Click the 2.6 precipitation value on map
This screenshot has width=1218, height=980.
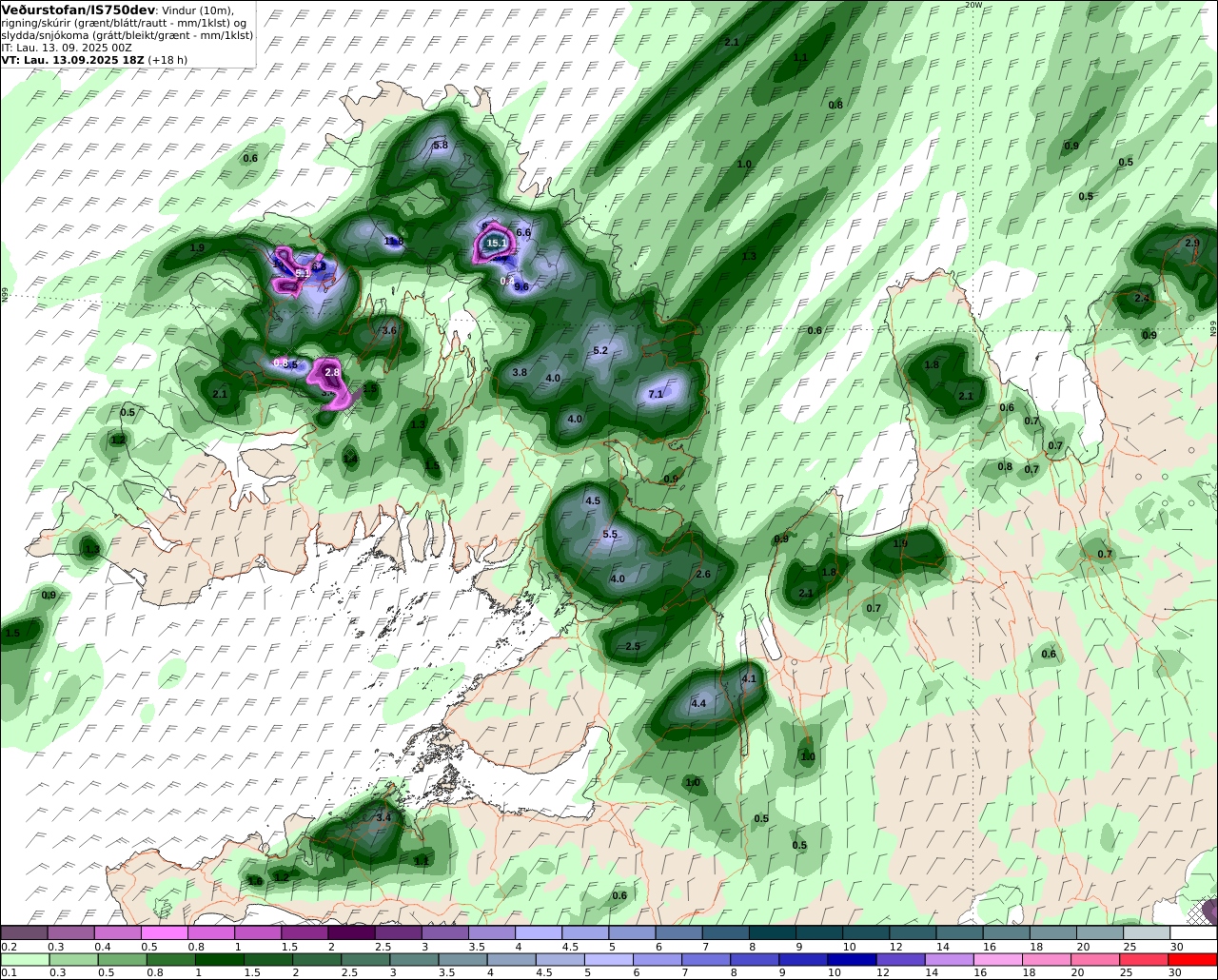[703, 575]
